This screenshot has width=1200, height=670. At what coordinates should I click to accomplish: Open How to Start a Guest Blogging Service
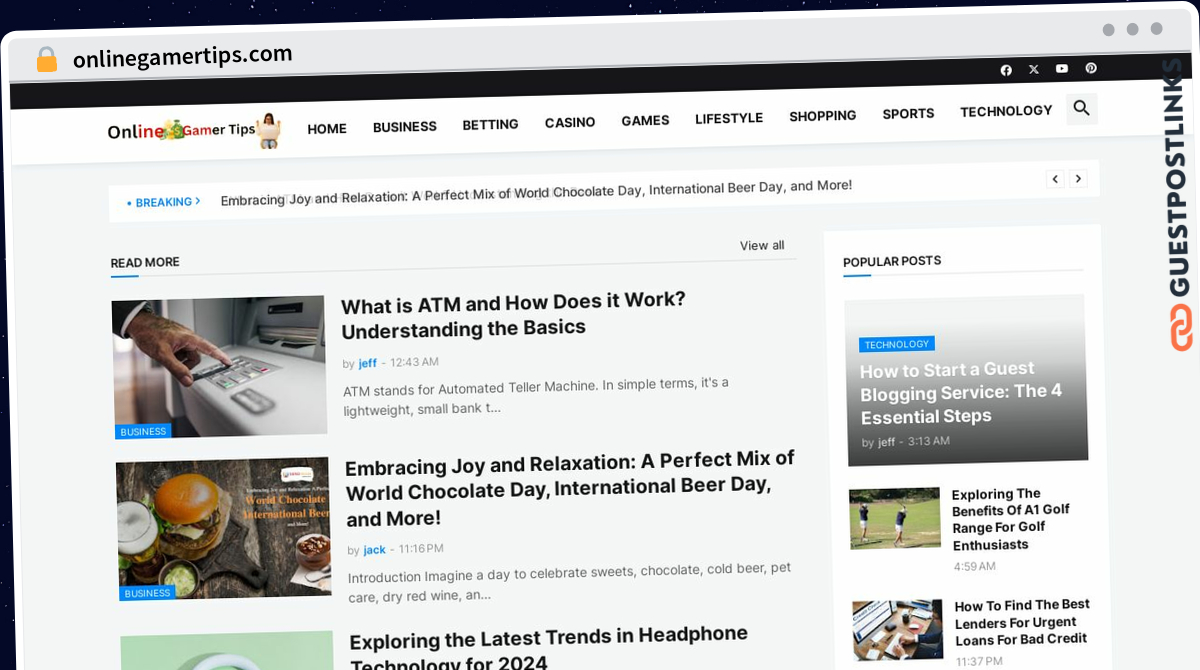tap(961, 392)
